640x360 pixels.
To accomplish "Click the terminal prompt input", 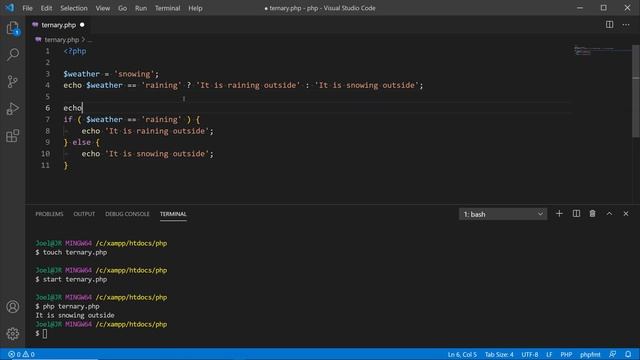I will [x=45, y=333].
